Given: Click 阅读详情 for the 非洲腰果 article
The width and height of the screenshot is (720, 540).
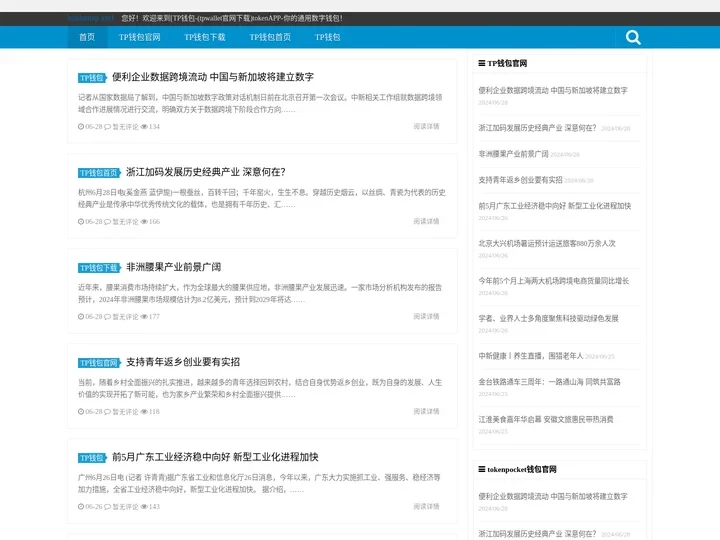Looking at the screenshot, I should point(426,316).
